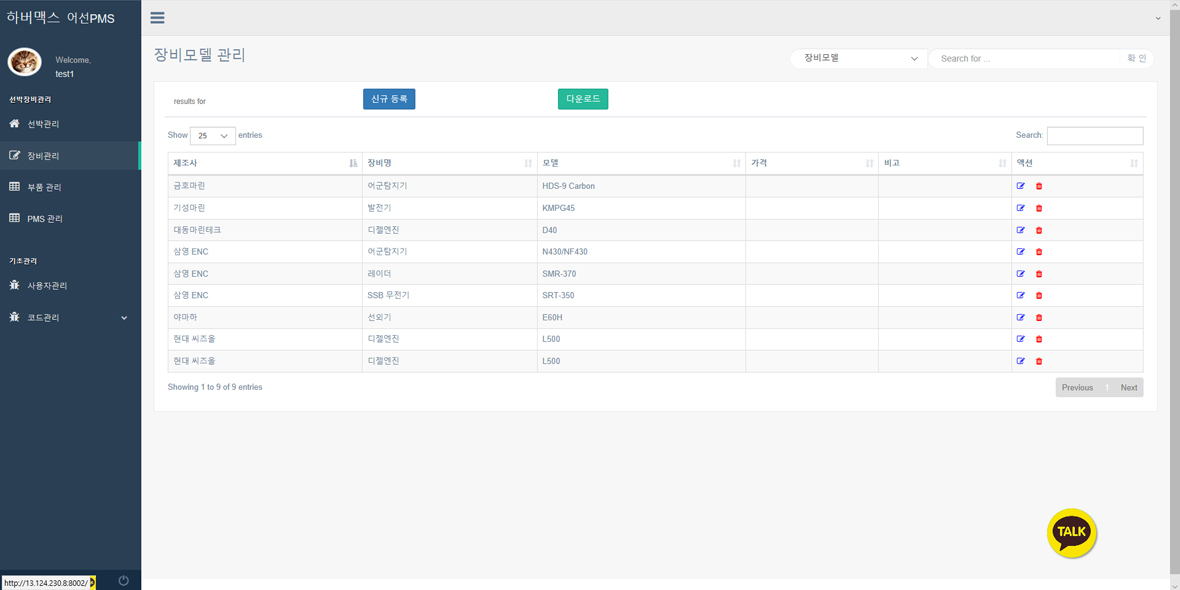Select 장비관리 in sidebar

[70, 156]
